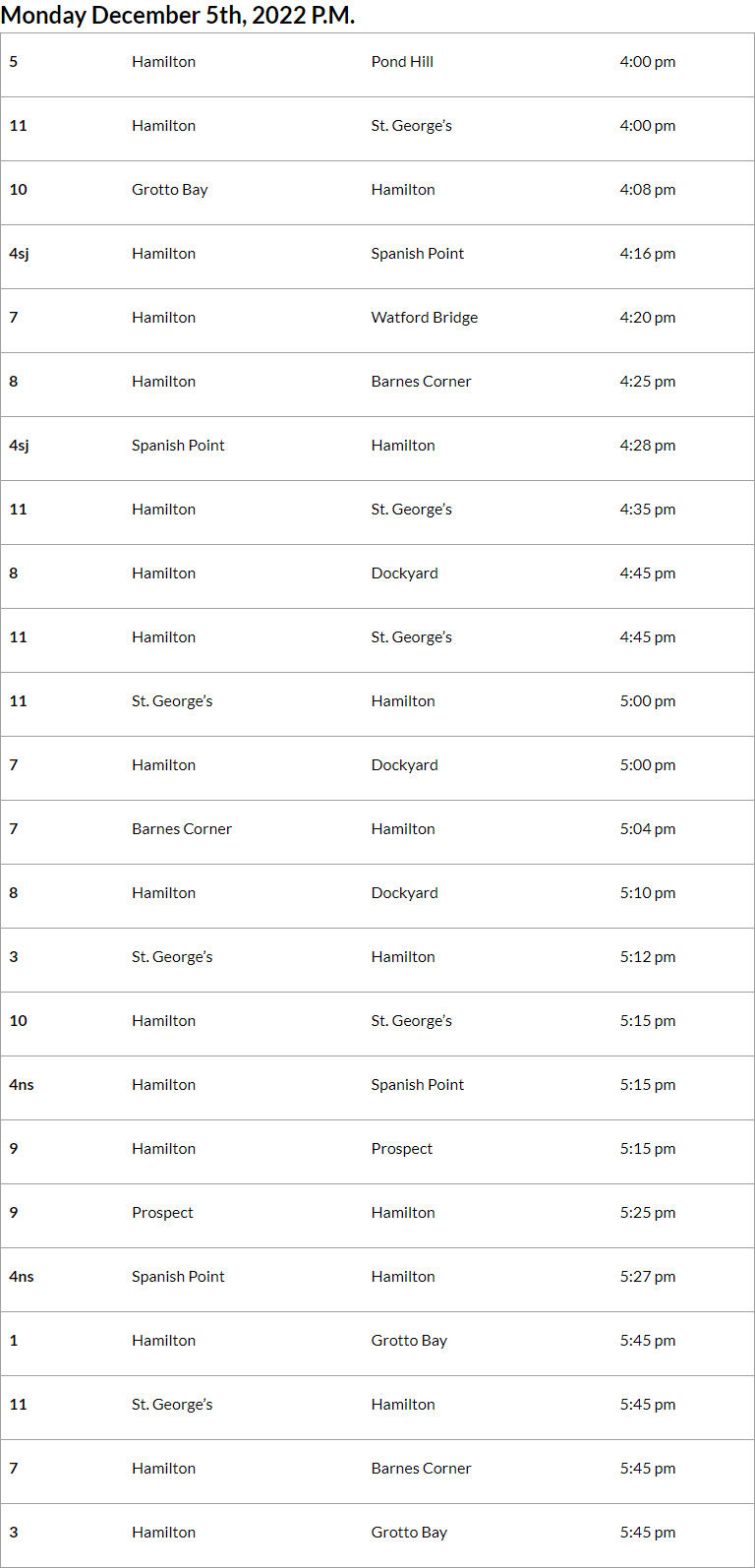Select the 4:28 pm time cell
Viewport: 755px width, 1568px height.
pos(647,446)
